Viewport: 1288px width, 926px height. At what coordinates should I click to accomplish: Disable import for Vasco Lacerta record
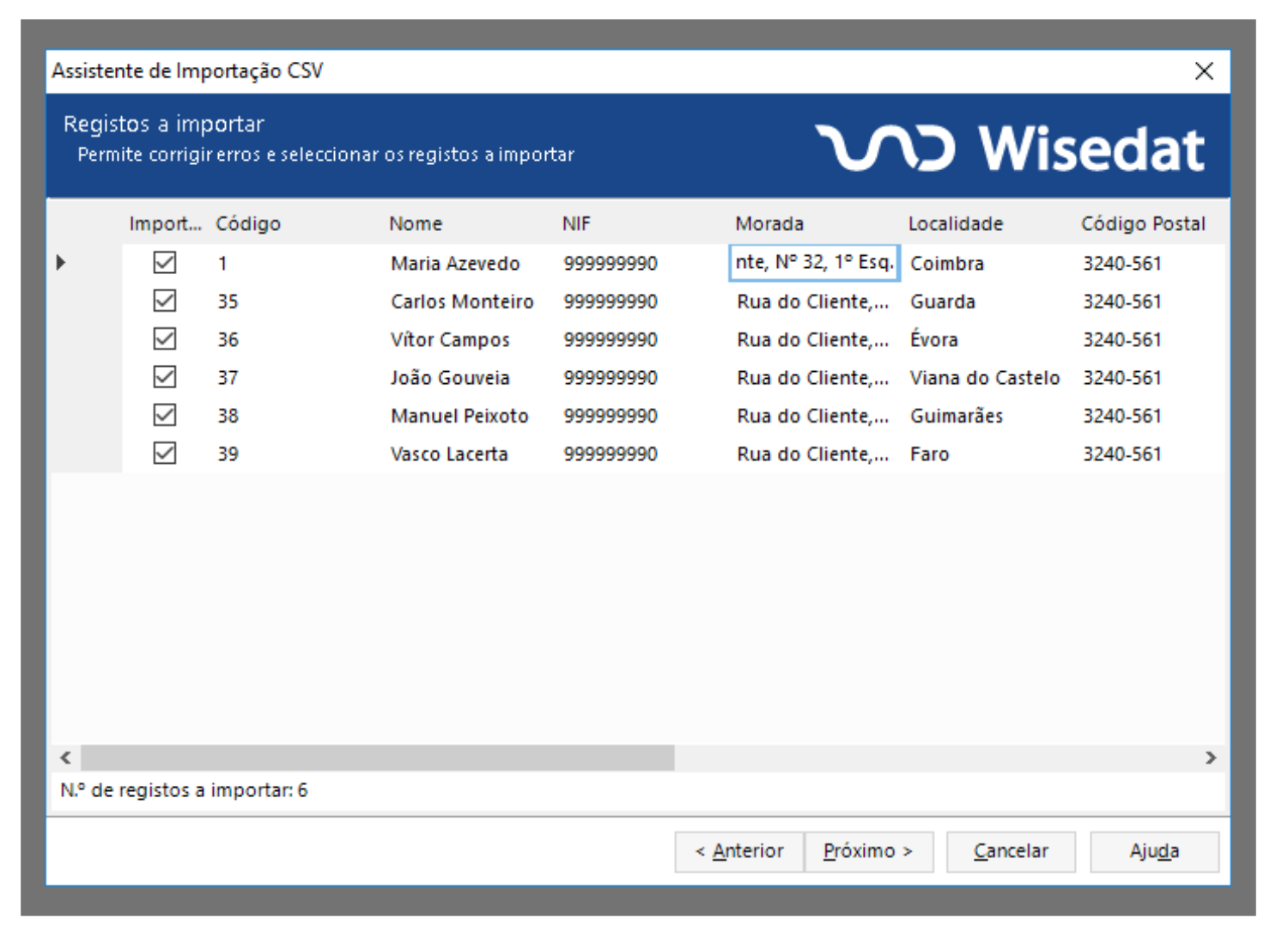click(164, 453)
